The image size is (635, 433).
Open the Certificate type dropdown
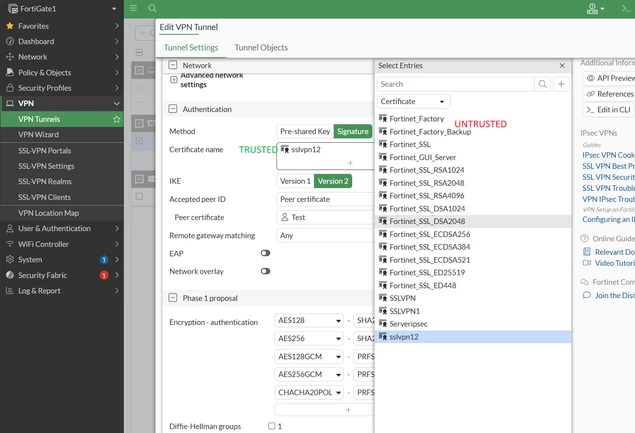(413, 101)
